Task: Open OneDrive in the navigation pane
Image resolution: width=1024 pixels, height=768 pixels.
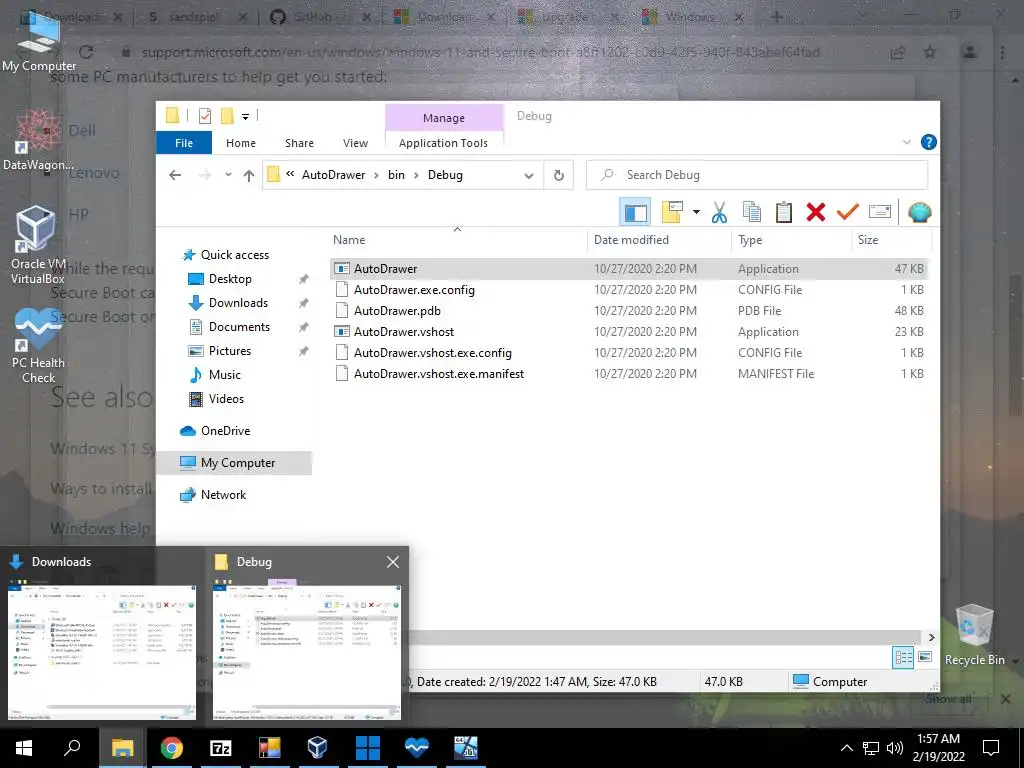Action: pyautogui.click(x=225, y=430)
